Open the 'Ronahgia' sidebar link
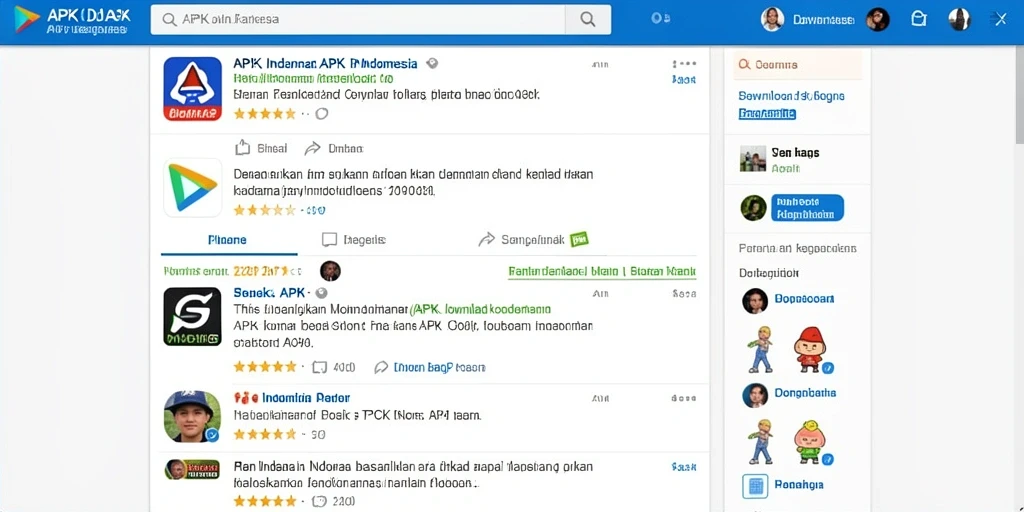The image size is (1024, 512). tap(798, 485)
